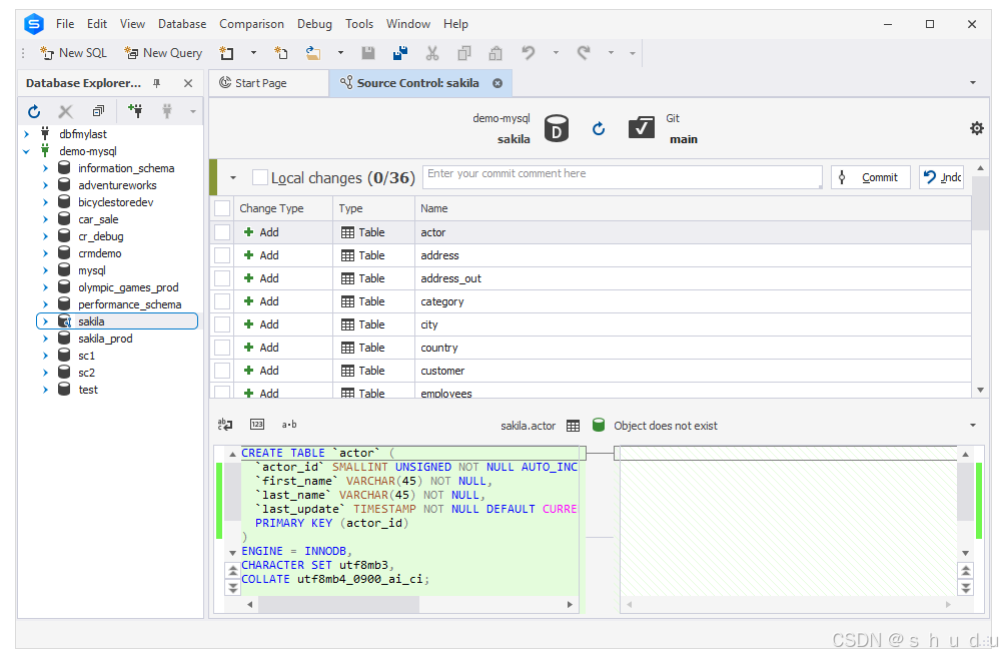Click the New Query toolbar button
The image size is (1007, 658).
coord(163,53)
